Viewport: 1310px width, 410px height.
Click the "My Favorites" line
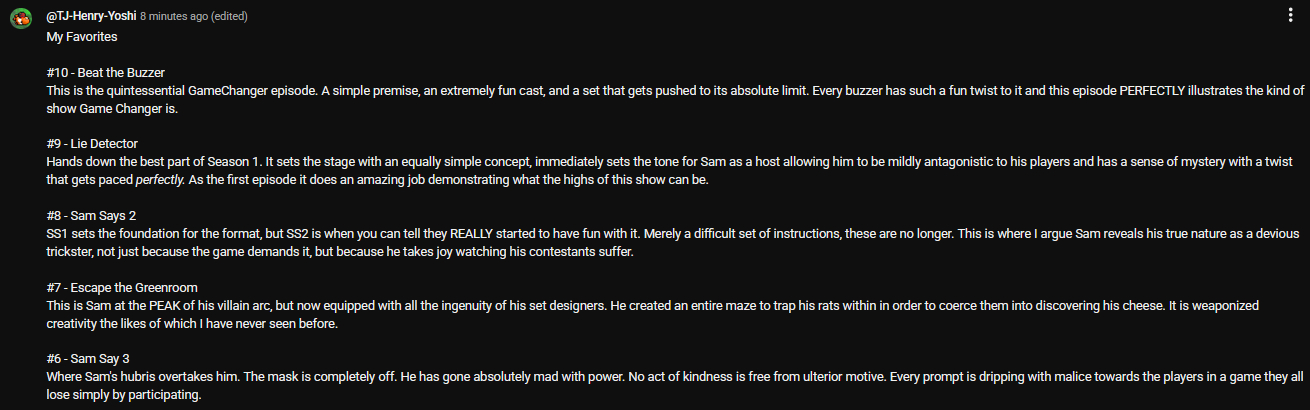(x=82, y=37)
